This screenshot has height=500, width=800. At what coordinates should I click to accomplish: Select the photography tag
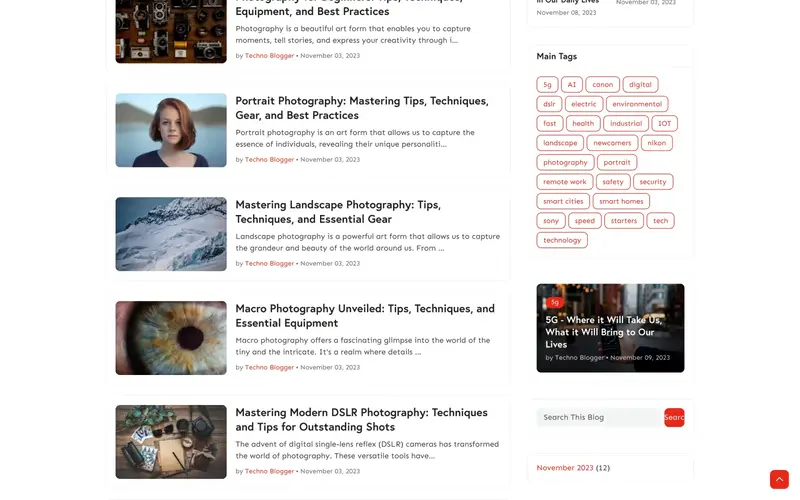click(565, 162)
